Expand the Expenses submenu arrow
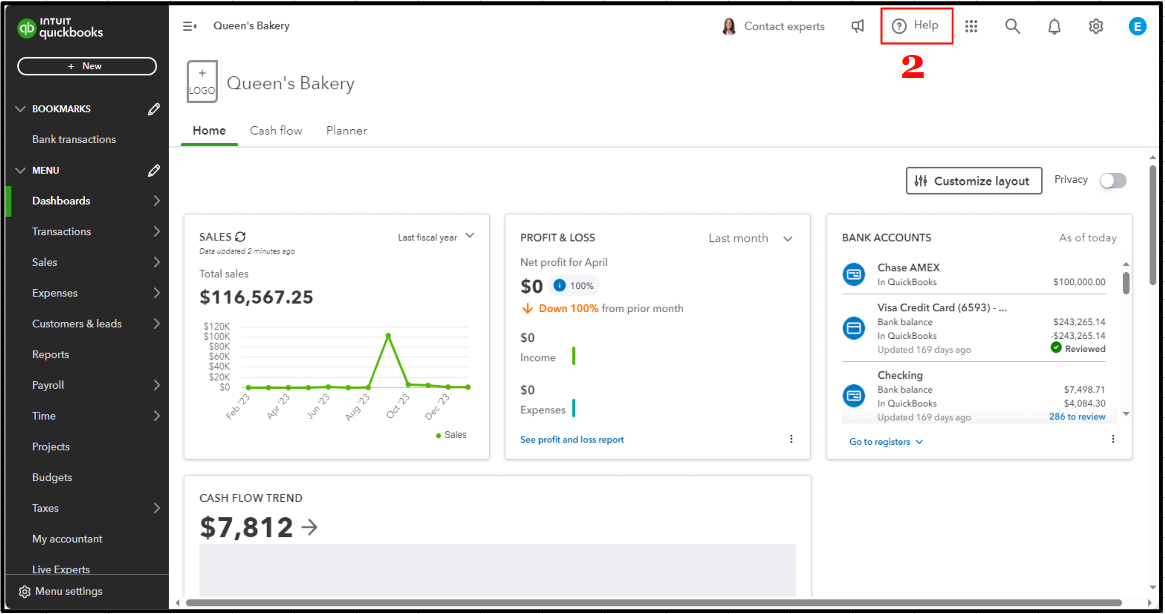 (156, 293)
